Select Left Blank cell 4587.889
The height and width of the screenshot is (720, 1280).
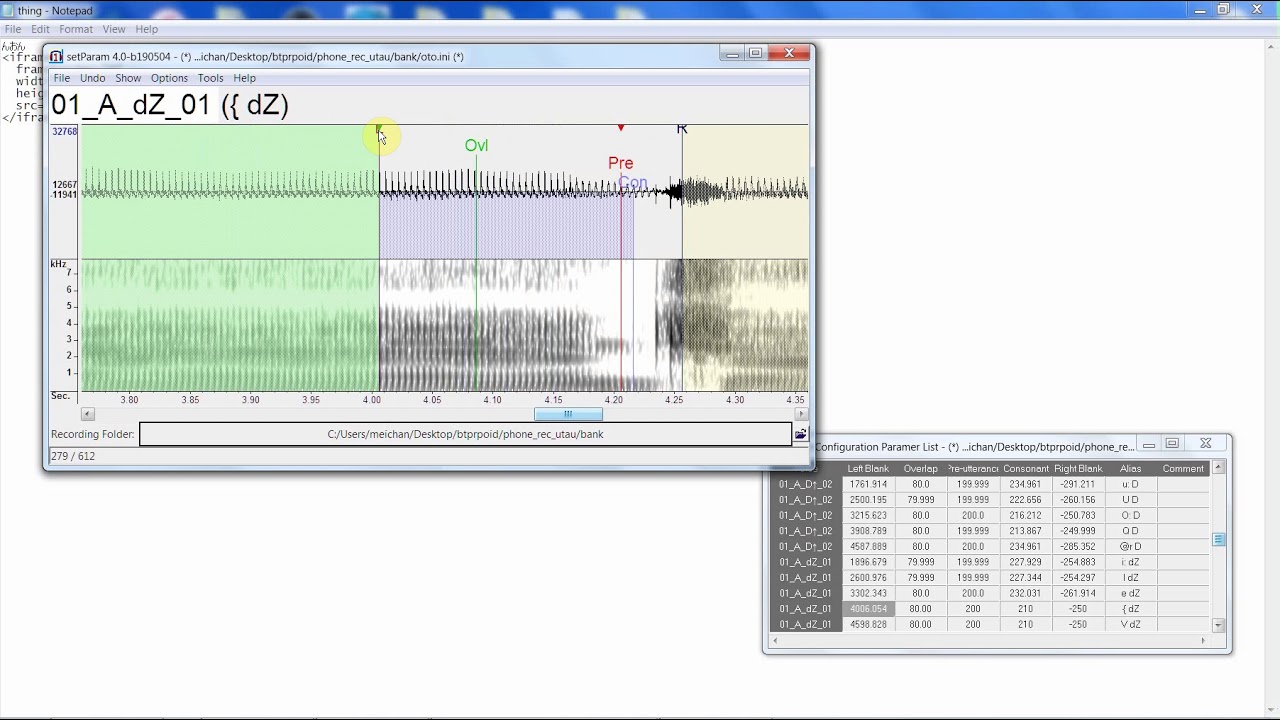click(868, 546)
